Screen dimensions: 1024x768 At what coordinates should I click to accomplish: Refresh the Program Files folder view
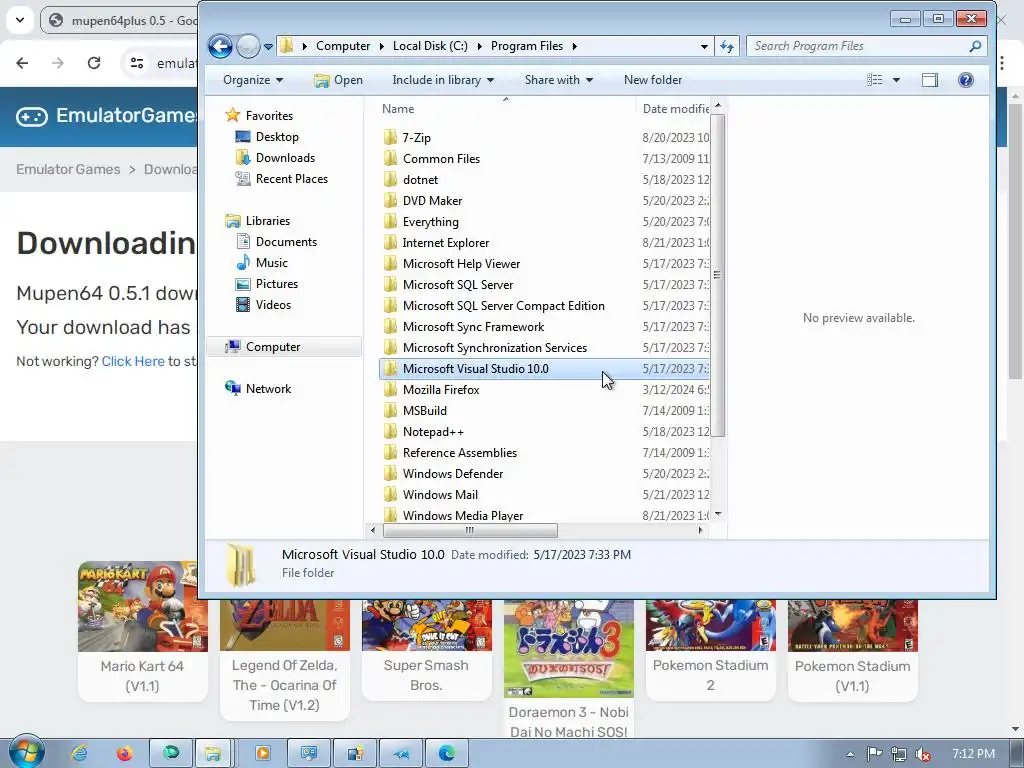point(727,46)
